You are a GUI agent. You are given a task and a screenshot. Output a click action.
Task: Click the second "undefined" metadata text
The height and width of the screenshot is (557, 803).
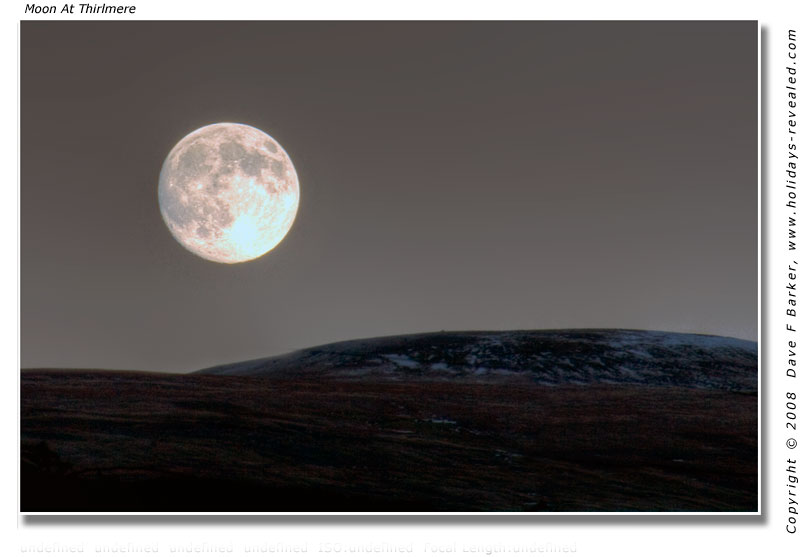click(x=127, y=548)
